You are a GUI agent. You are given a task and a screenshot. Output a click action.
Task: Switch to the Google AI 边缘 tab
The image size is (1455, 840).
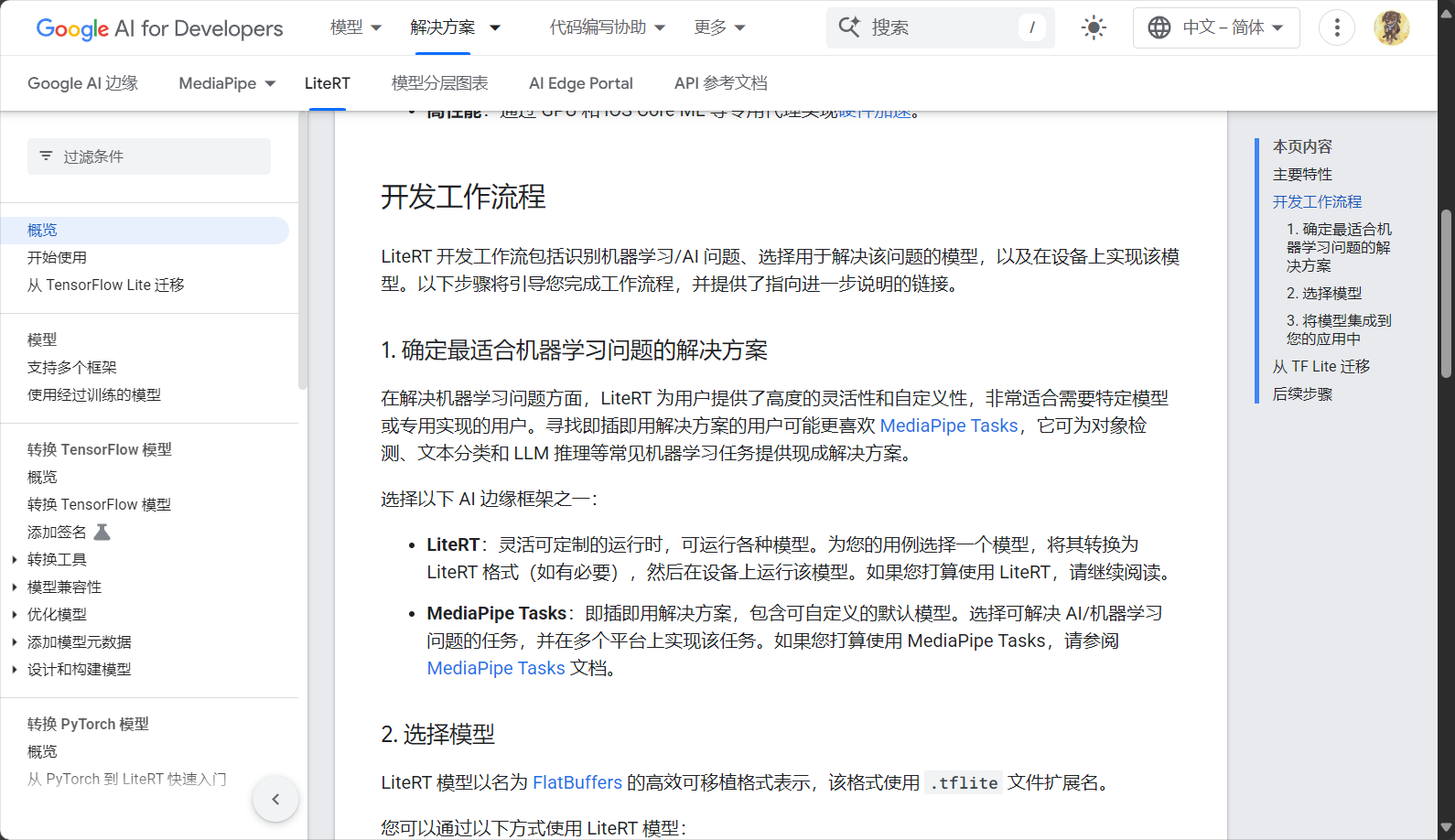click(82, 83)
